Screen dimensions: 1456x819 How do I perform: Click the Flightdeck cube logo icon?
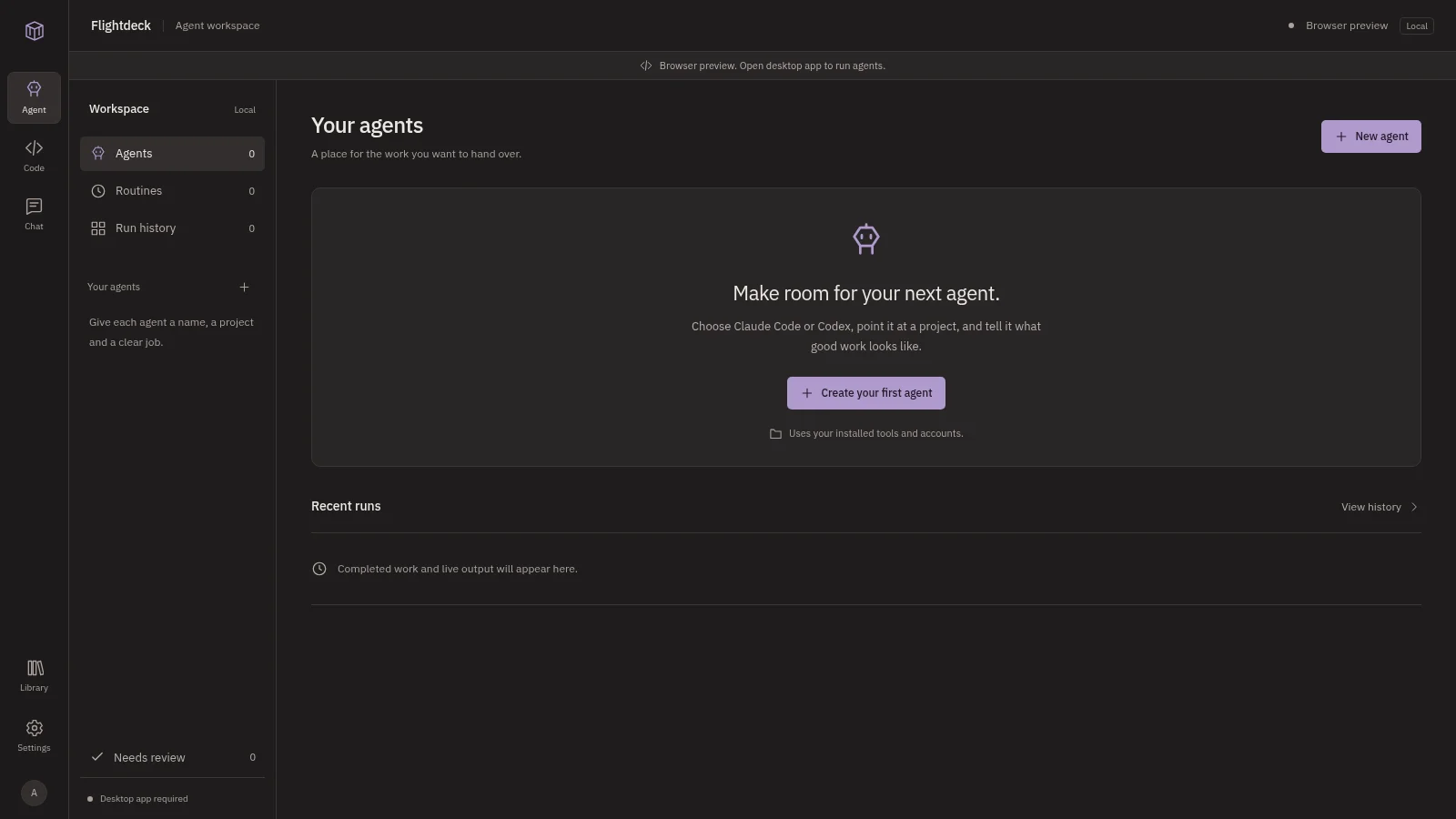point(35,31)
